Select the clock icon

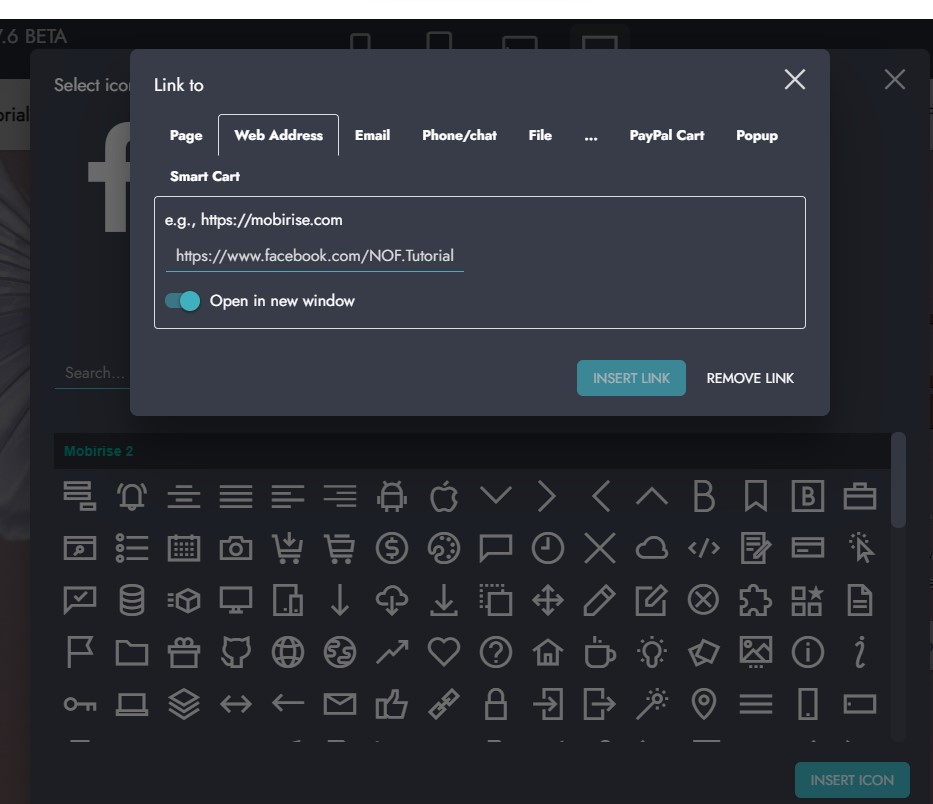[x=547, y=548]
